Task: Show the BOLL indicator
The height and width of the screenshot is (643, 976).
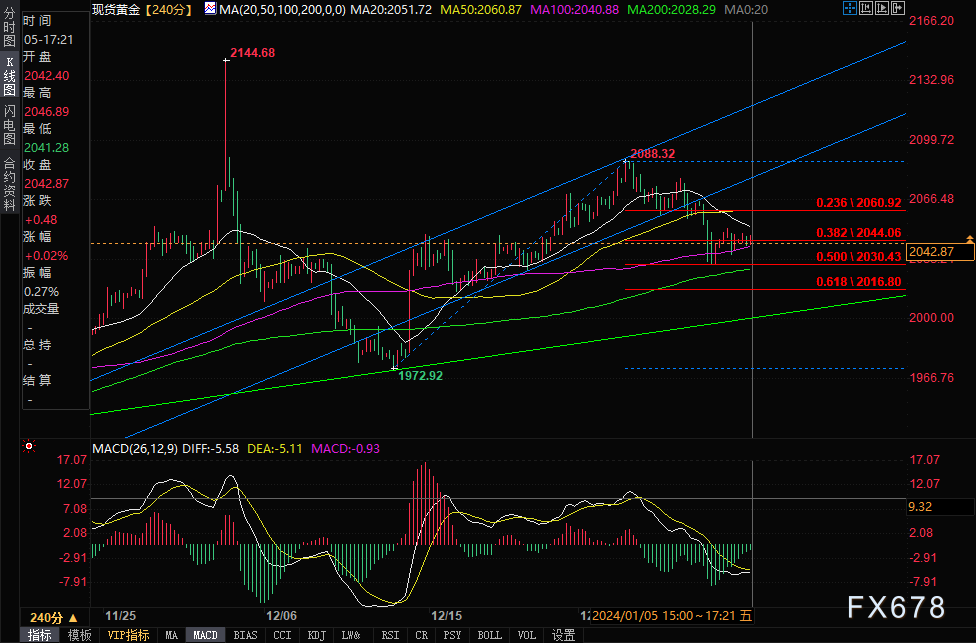Action: click(x=490, y=635)
